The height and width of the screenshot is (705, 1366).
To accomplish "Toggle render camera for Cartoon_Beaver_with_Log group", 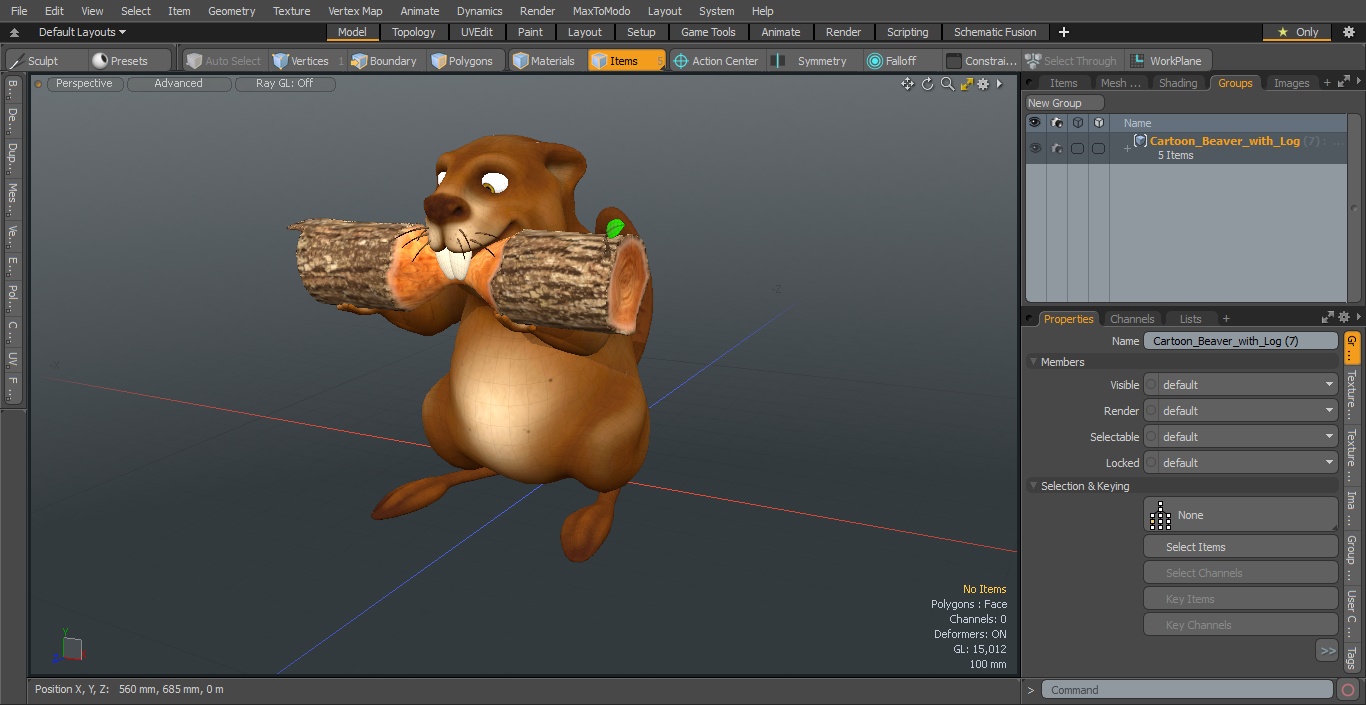I will [x=1056, y=148].
